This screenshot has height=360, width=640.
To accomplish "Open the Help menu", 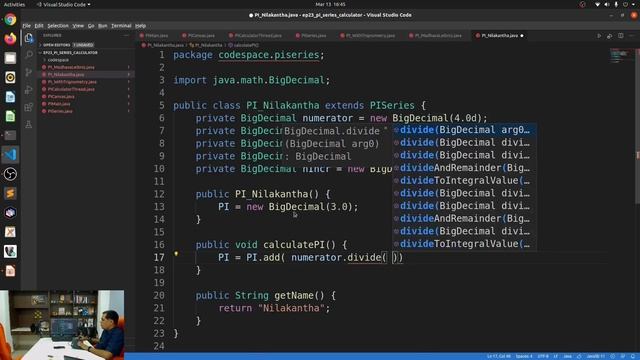I will [x=140, y=26].
